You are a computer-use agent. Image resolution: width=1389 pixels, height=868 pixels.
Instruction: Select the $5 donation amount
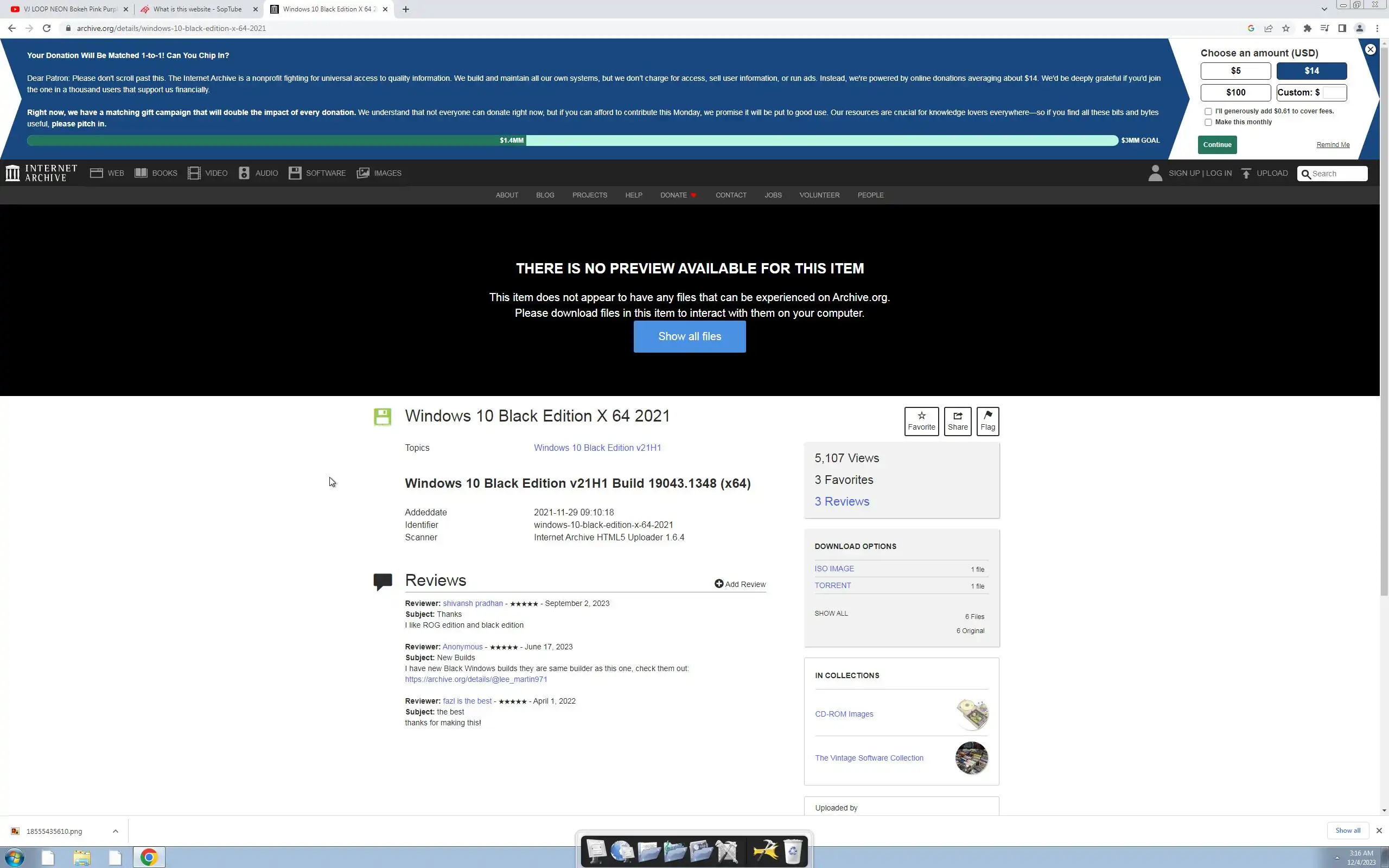point(1235,71)
